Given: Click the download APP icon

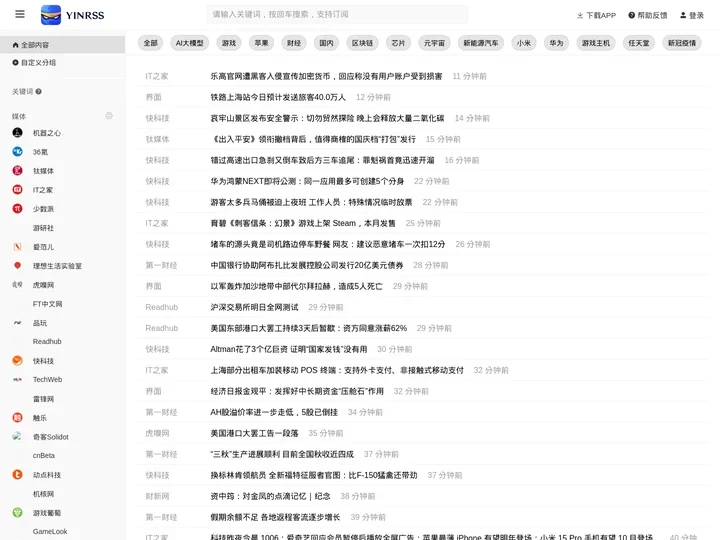Looking at the screenshot, I should pos(580,15).
